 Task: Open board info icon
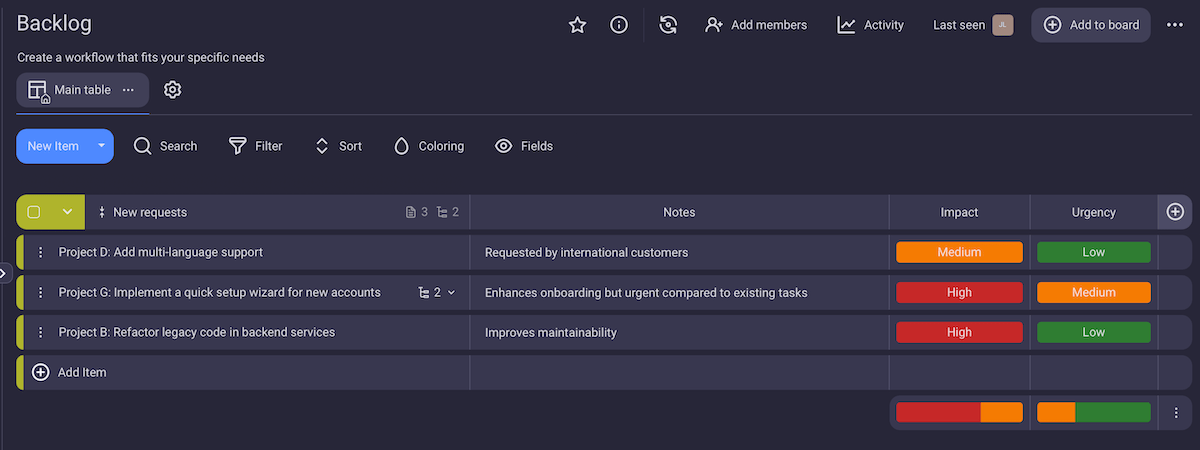[x=619, y=25]
